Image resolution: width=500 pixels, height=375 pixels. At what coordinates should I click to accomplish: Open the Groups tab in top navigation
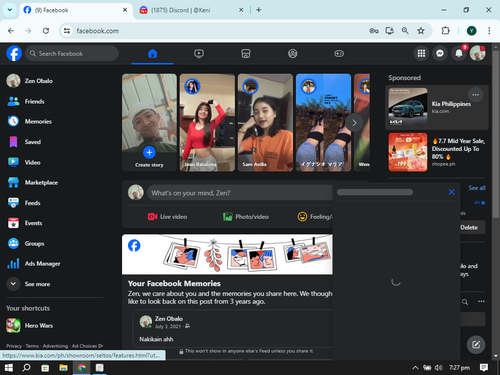(292, 53)
